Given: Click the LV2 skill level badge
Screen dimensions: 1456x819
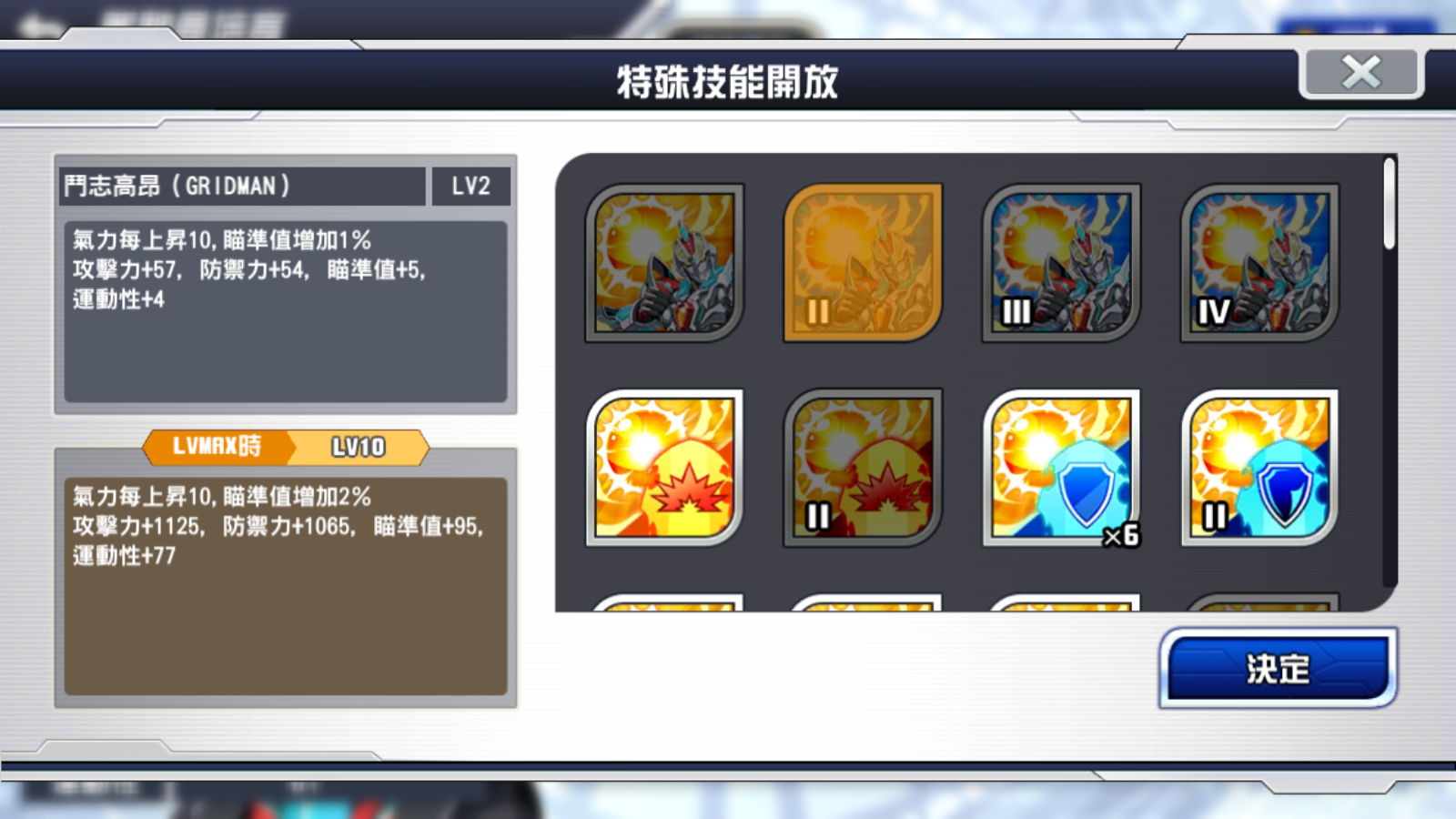Looking at the screenshot, I should pyautogui.click(x=470, y=186).
